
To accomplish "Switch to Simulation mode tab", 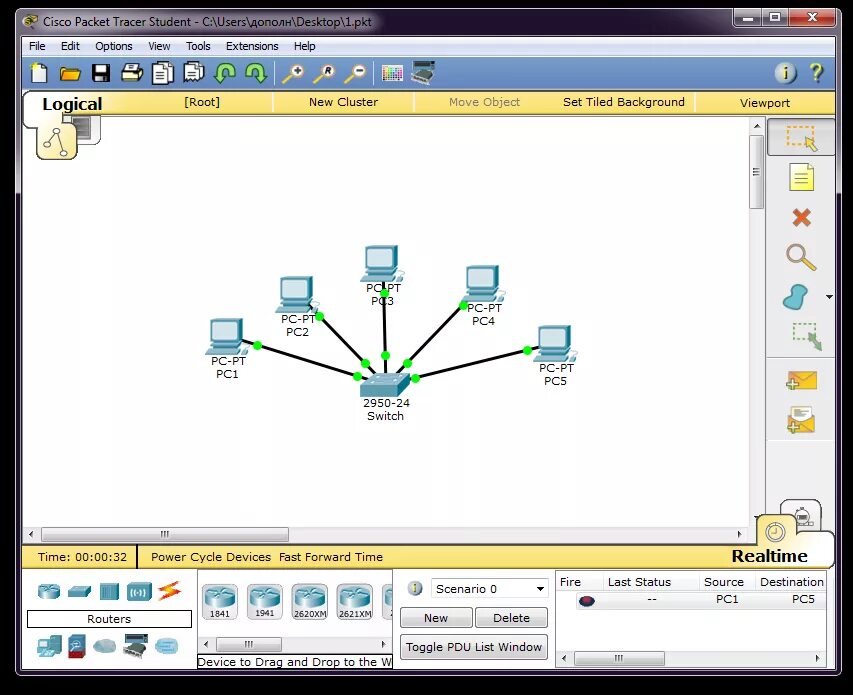I will [x=802, y=514].
